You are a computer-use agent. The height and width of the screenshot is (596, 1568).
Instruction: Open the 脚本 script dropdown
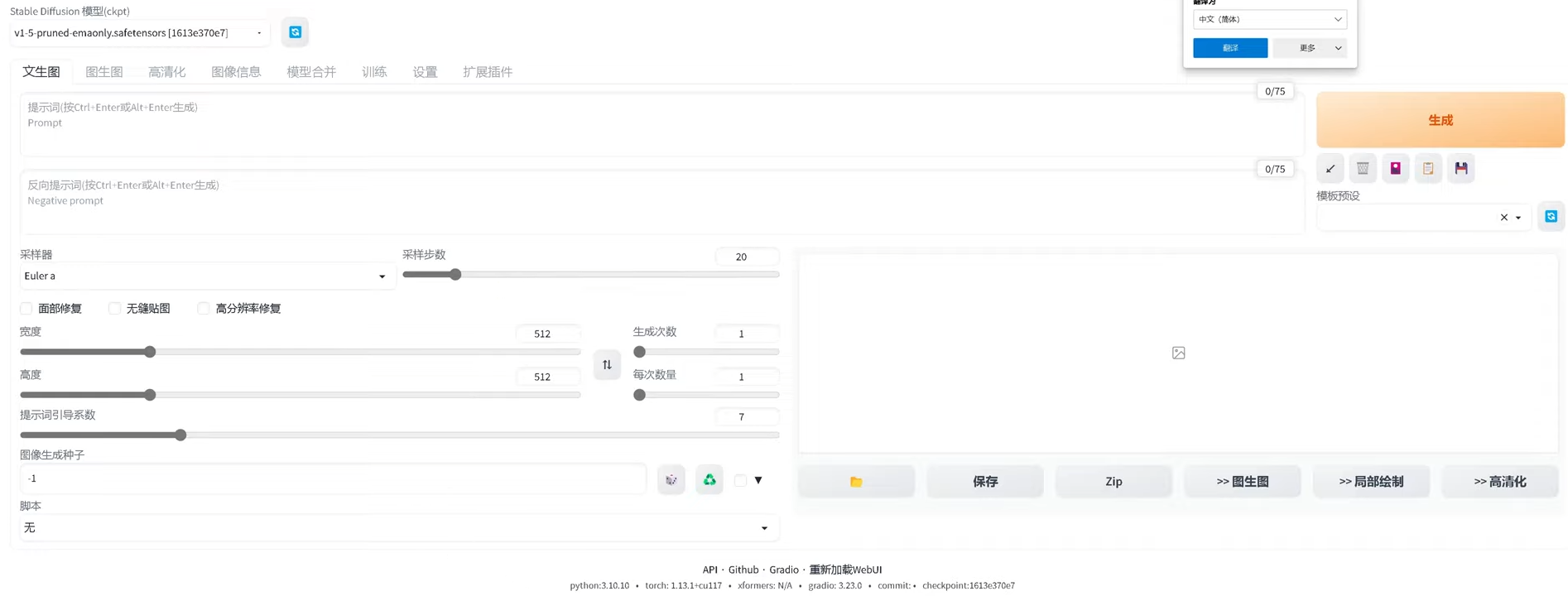[x=399, y=528]
